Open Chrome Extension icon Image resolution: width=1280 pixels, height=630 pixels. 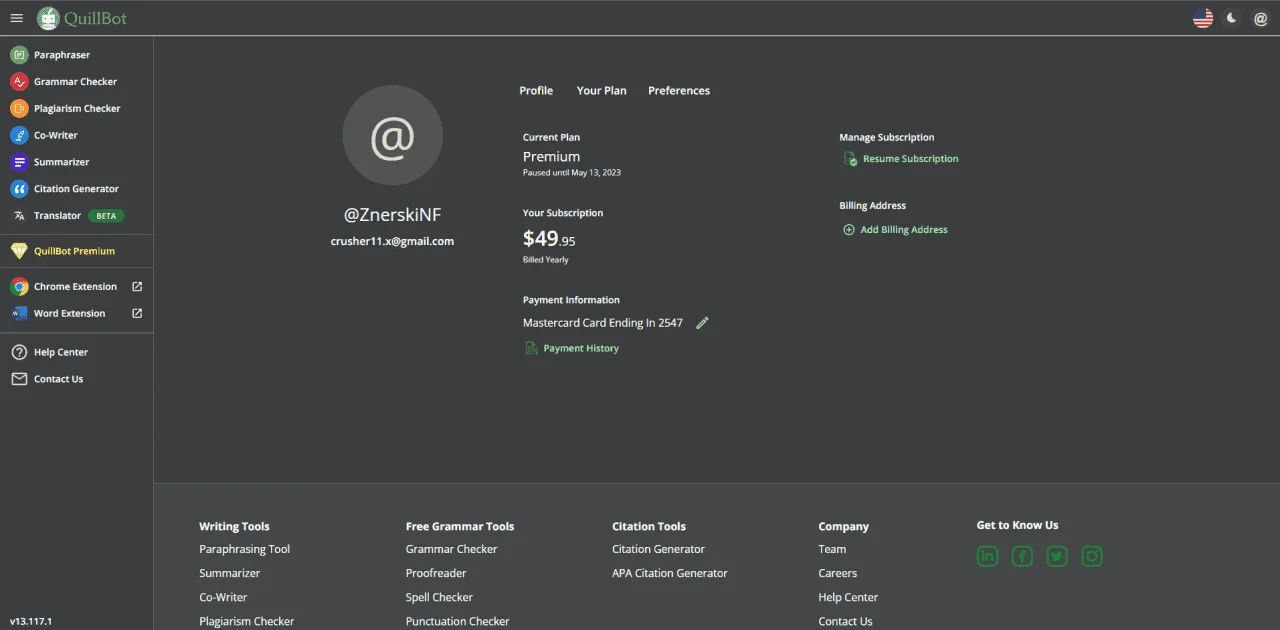19,287
